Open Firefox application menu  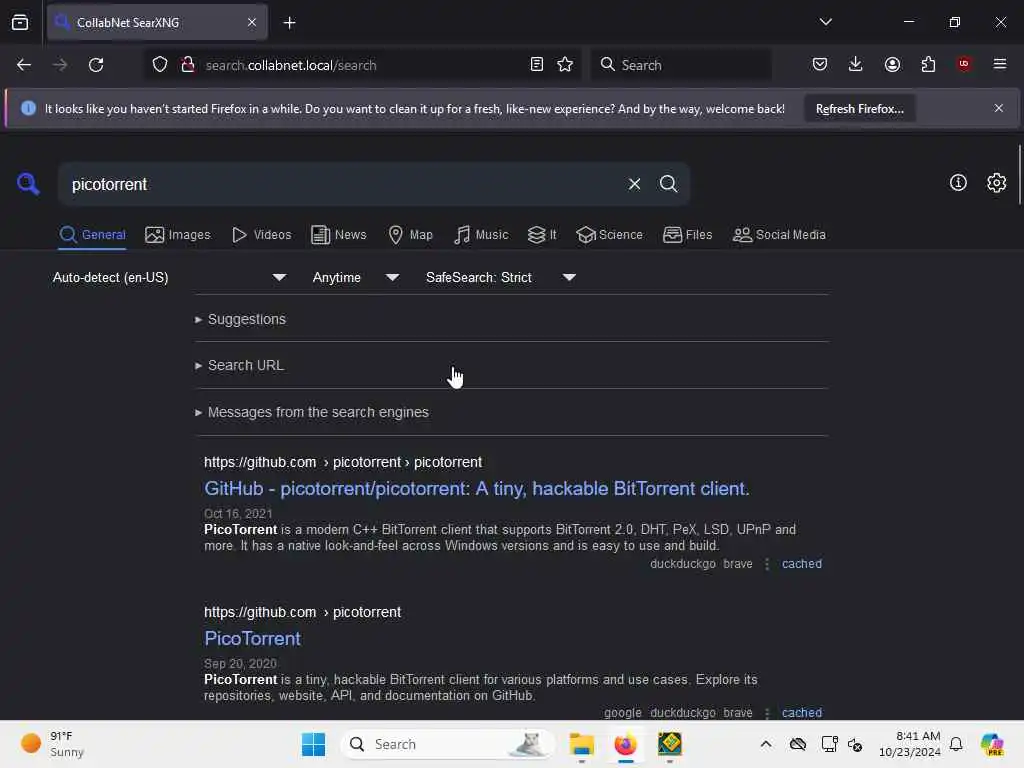(x=1000, y=64)
